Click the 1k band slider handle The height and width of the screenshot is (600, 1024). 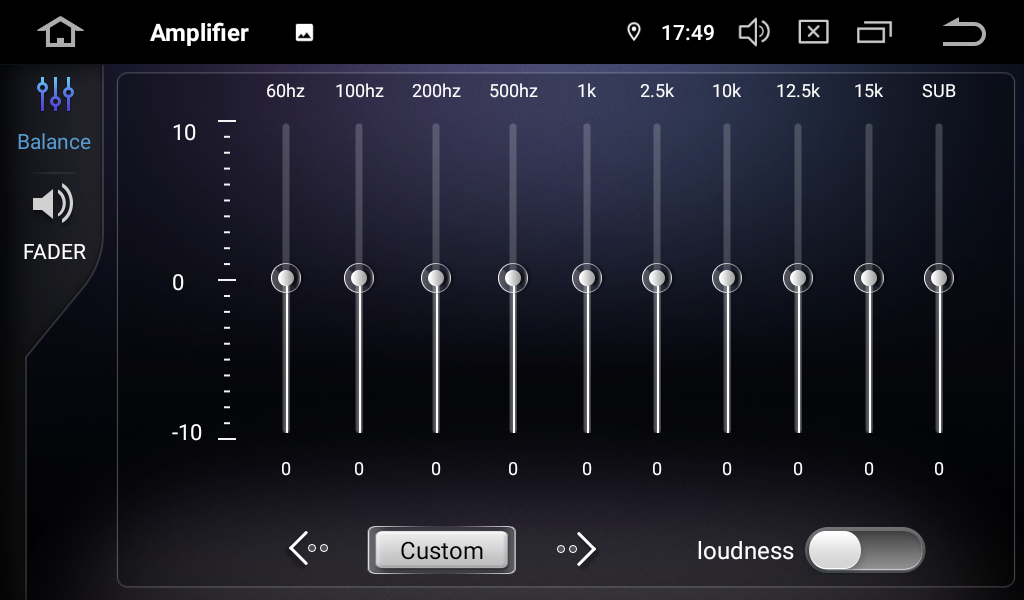click(x=587, y=278)
